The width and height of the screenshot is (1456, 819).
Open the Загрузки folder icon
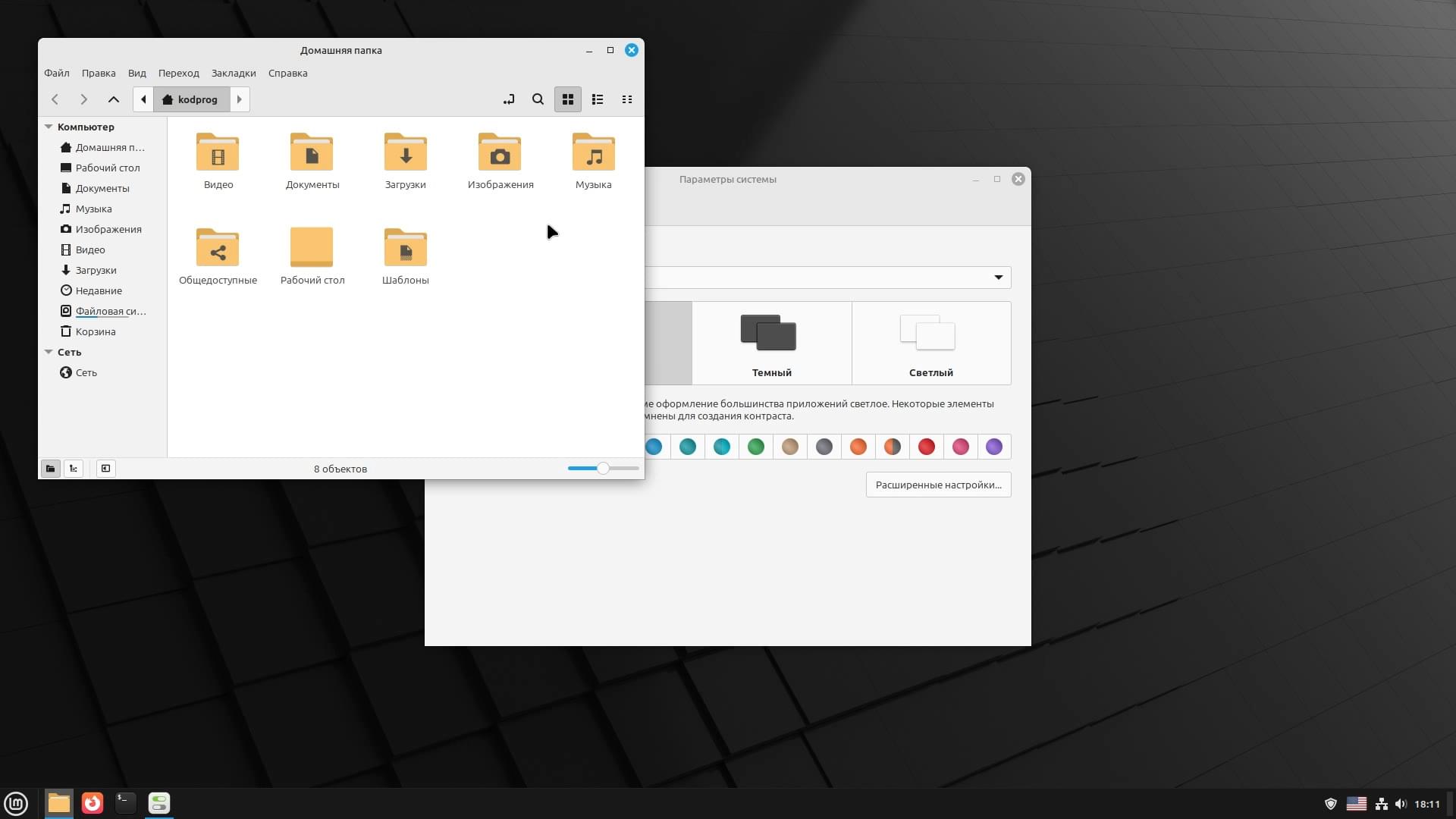point(406,152)
